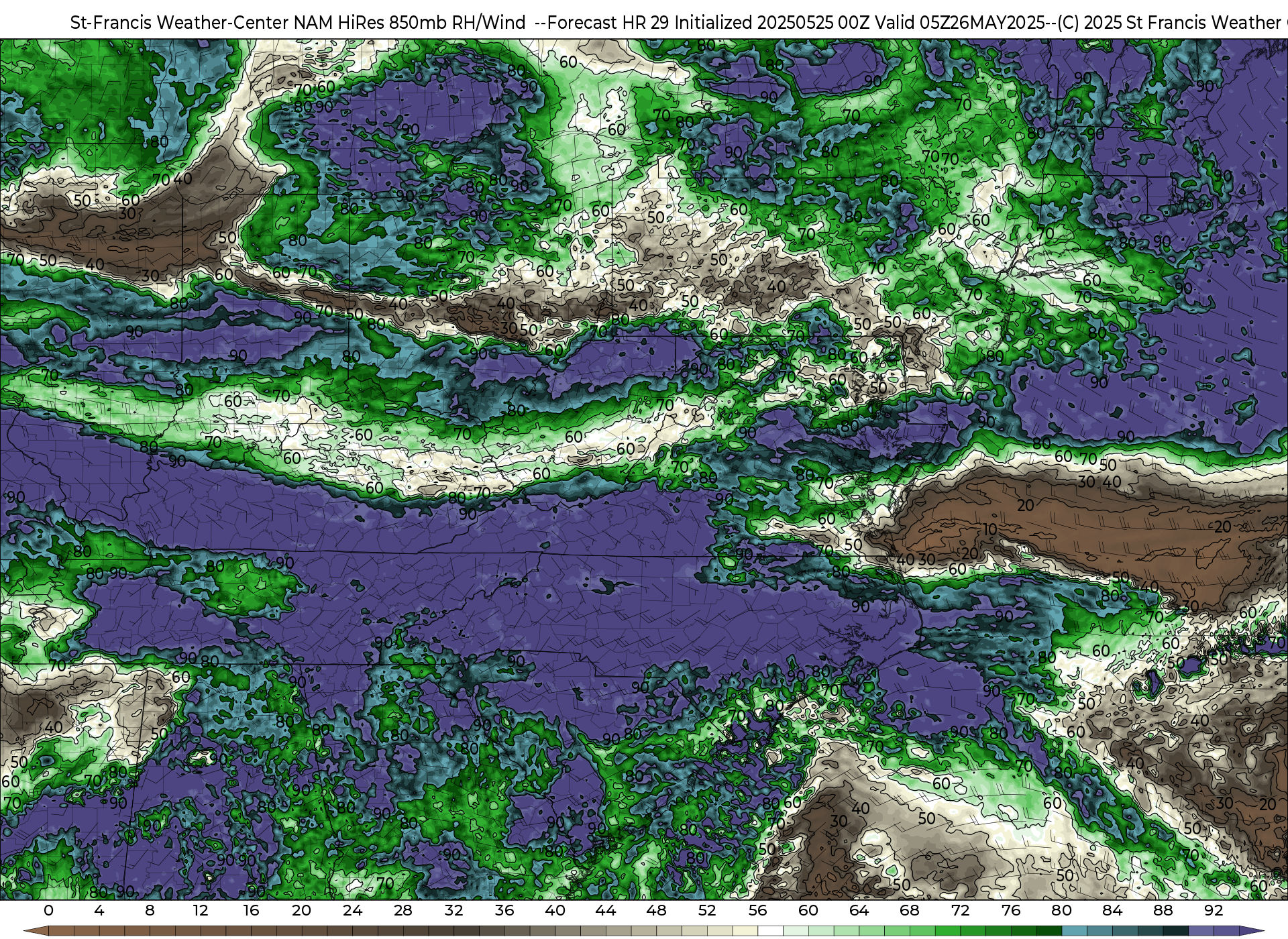1288x939 pixels.
Task: Click the 'NAM HiRes 850mb RH/Wind' title text
Action: pos(410,23)
